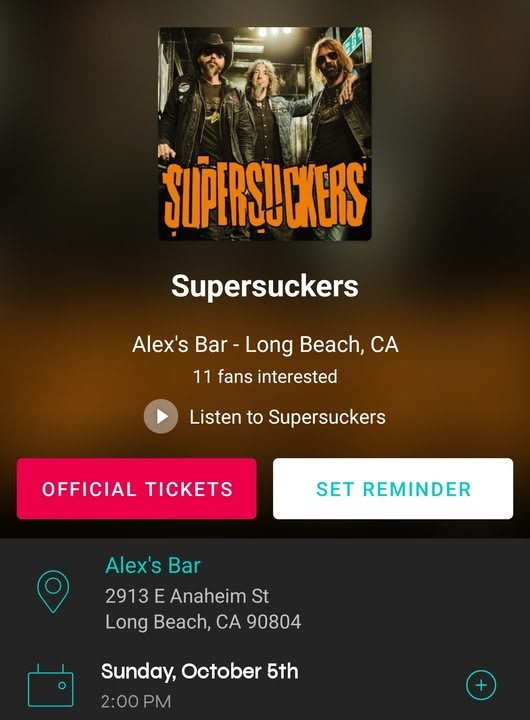Open the Supersuckers band photo
This screenshot has width=530, height=720.
[x=265, y=134]
